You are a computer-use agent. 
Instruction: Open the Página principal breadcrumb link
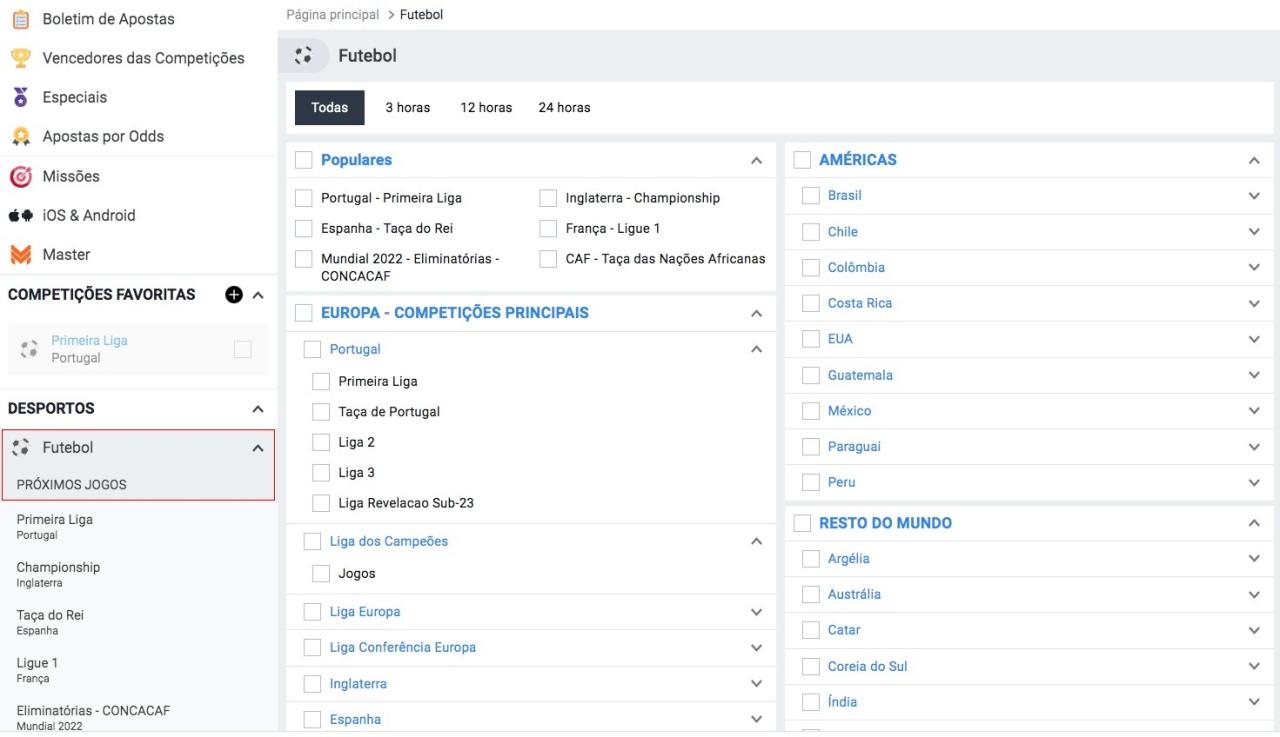333,15
